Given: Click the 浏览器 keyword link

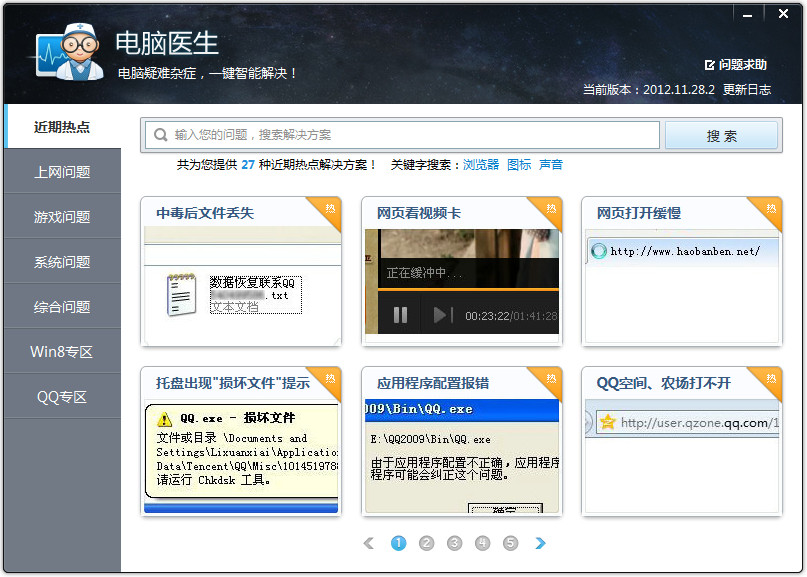Looking at the screenshot, I should click(481, 165).
